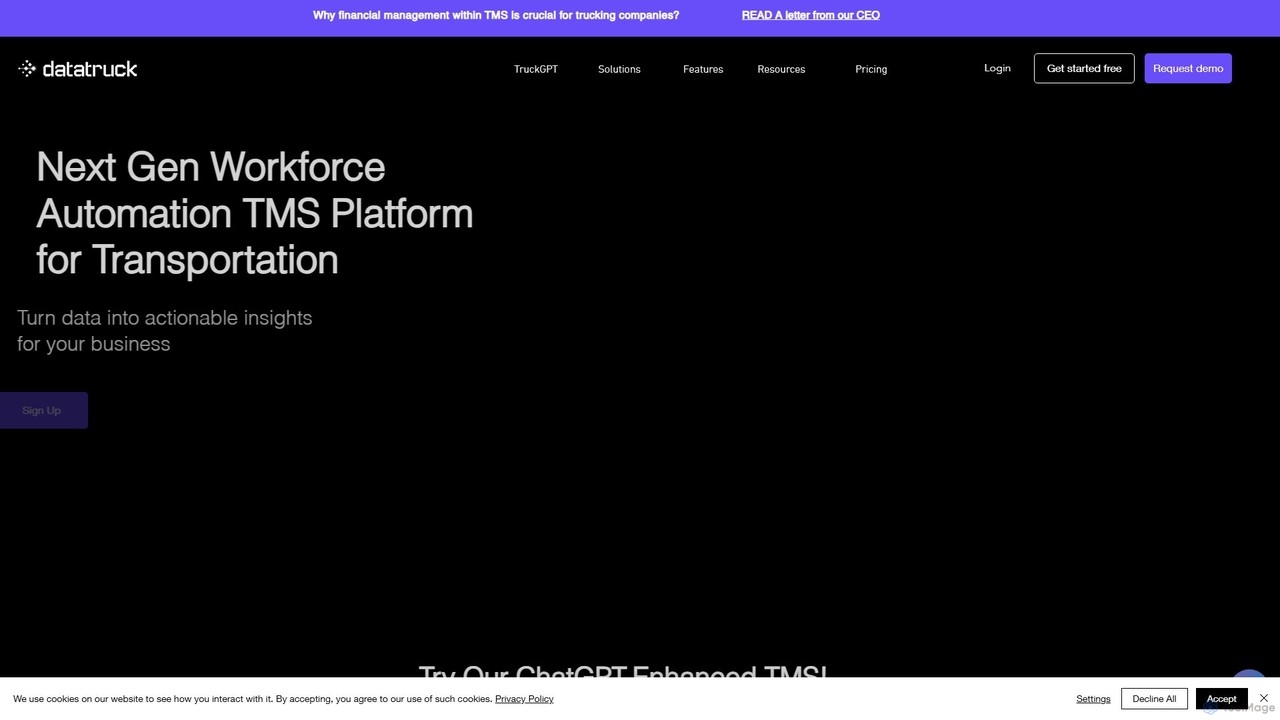Click Decline All cookies button

coord(1154,699)
